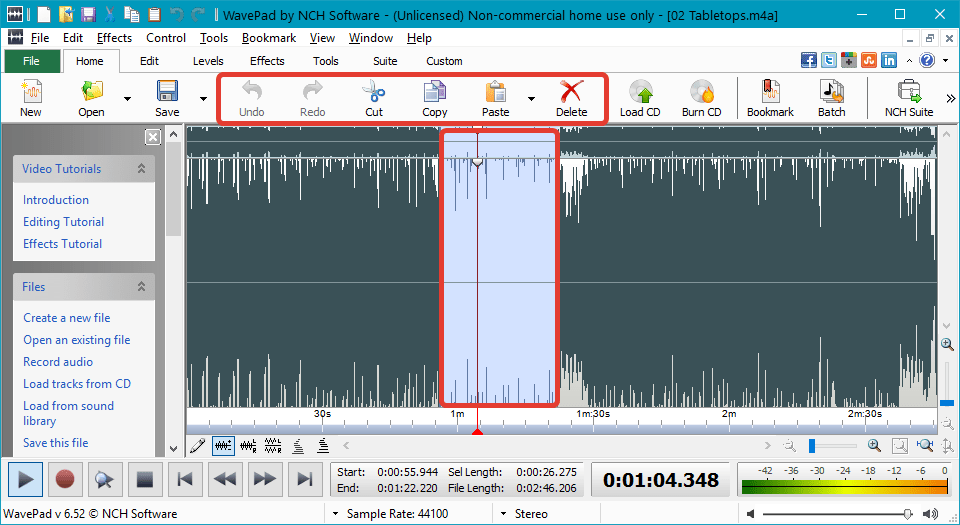Click the Copy icon in the ribbon

[x=435, y=92]
